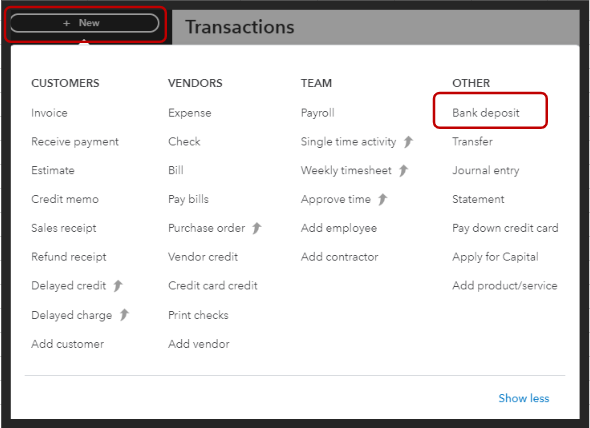Open Refund receipt form
The height and width of the screenshot is (428, 590).
(69, 257)
